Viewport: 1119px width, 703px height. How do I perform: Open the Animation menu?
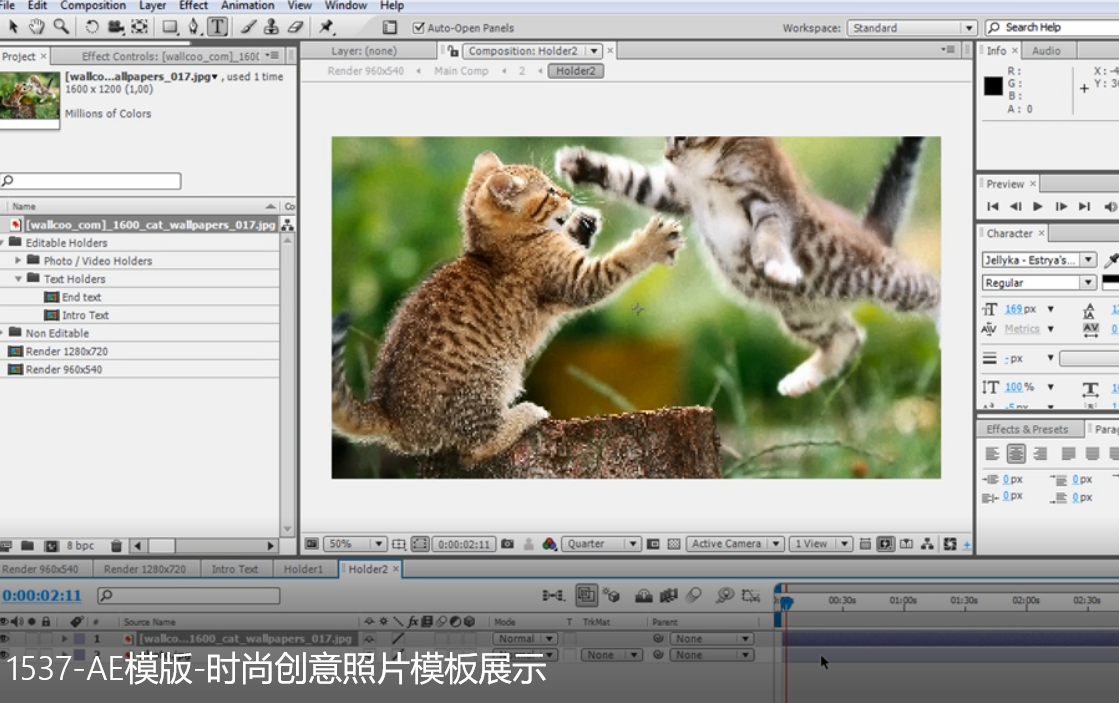[248, 6]
